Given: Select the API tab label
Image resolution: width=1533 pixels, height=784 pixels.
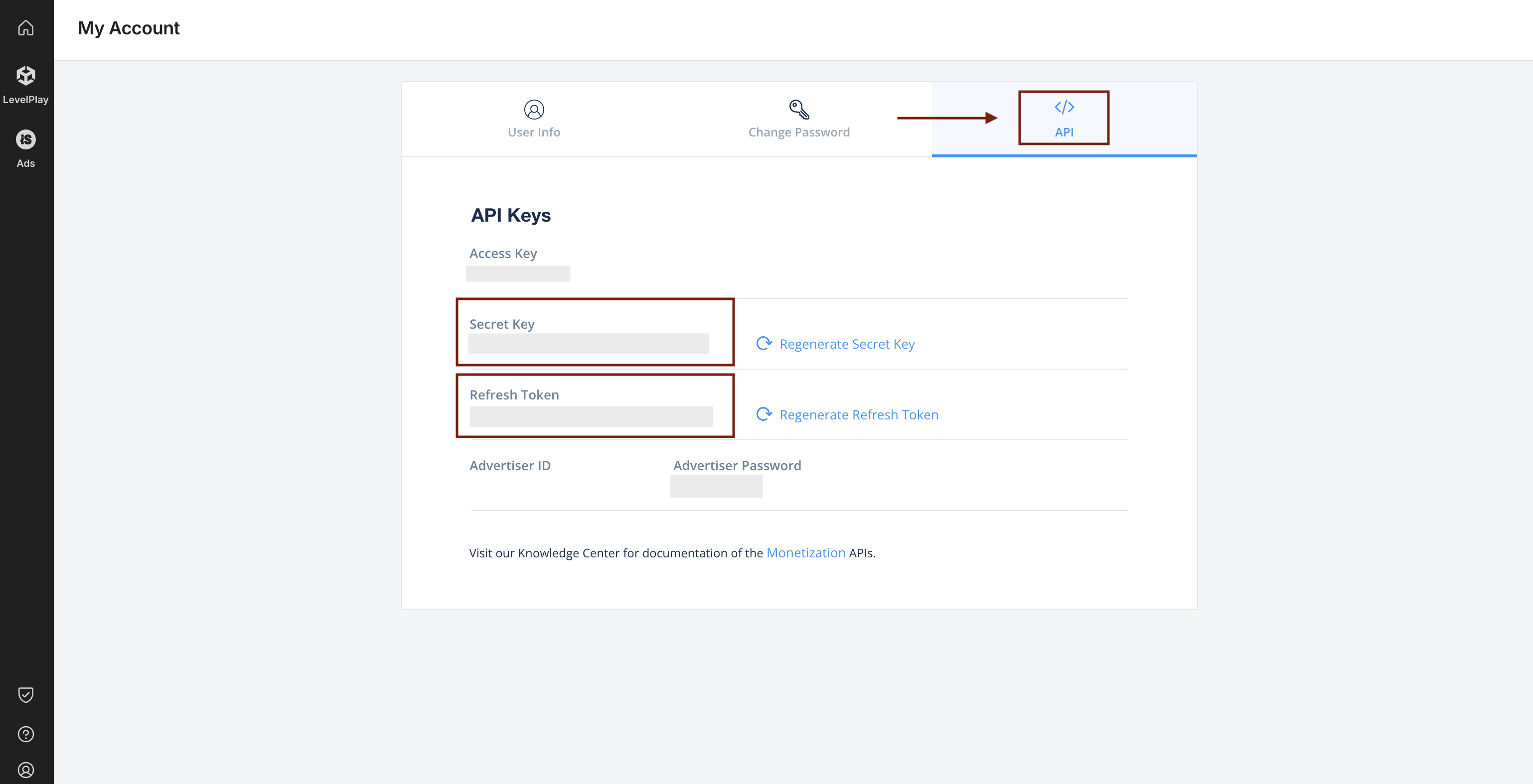Looking at the screenshot, I should tap(1064, 132).
